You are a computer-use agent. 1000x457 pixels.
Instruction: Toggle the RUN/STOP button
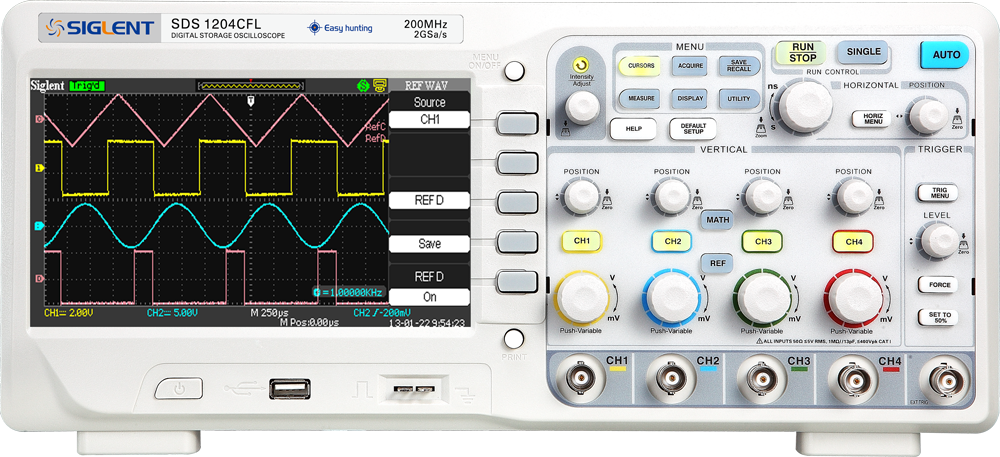click(802, 53)
